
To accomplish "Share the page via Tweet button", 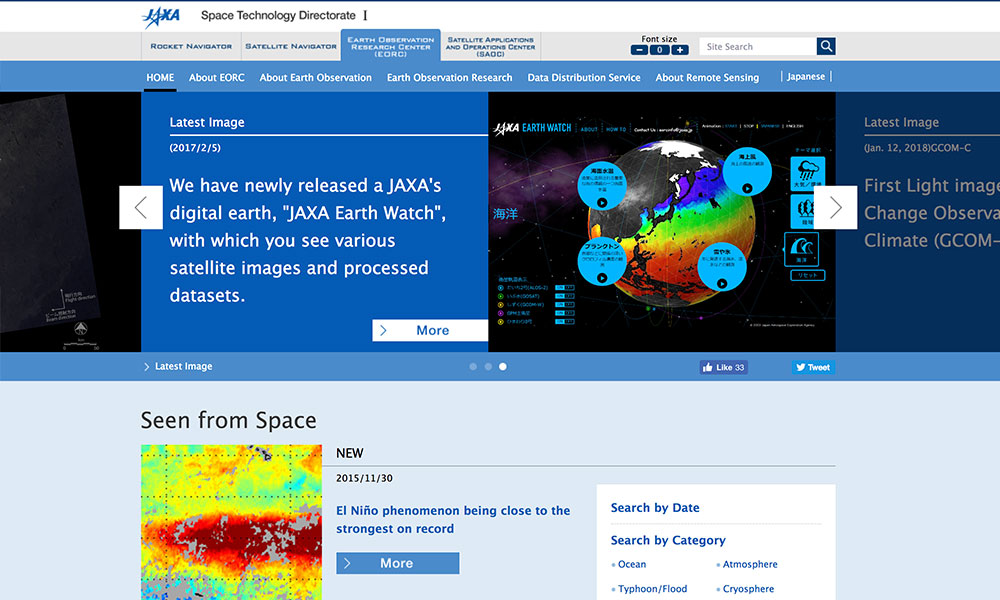I will click(813, 367).
